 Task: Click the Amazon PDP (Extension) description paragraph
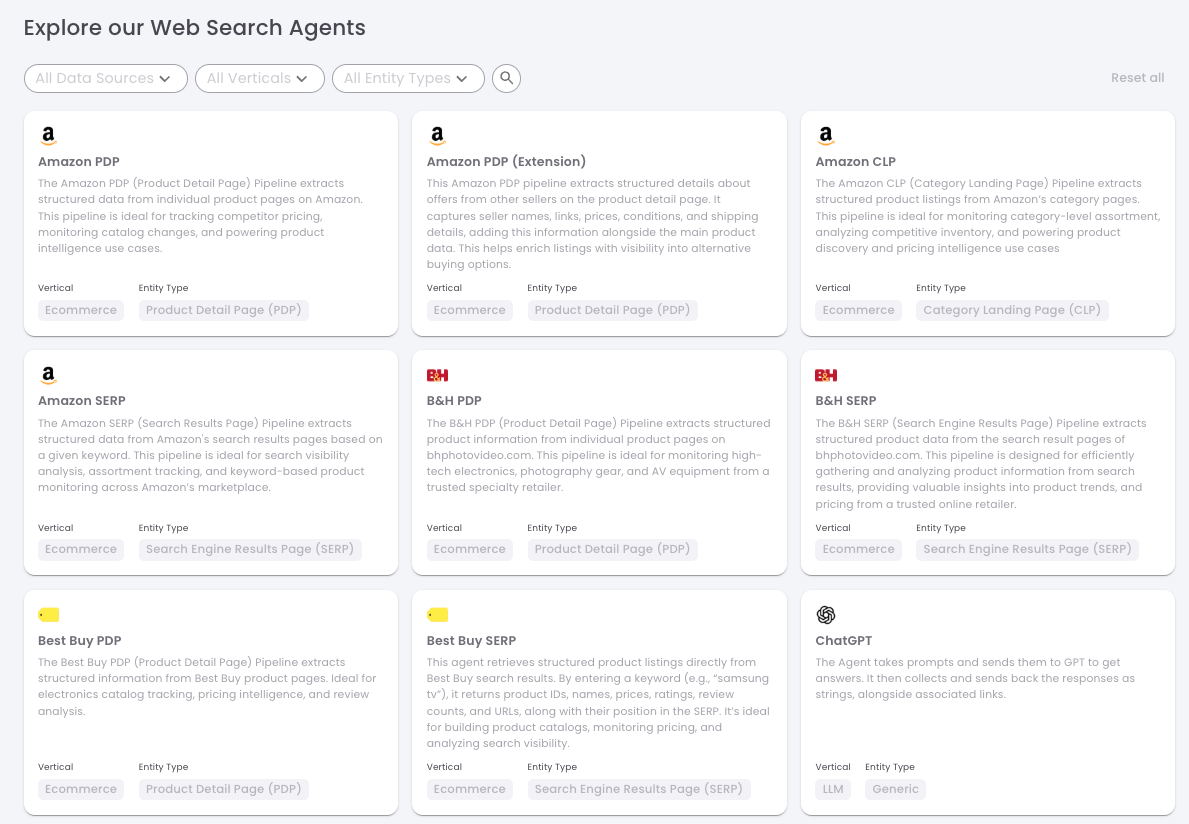pos(592,224)
